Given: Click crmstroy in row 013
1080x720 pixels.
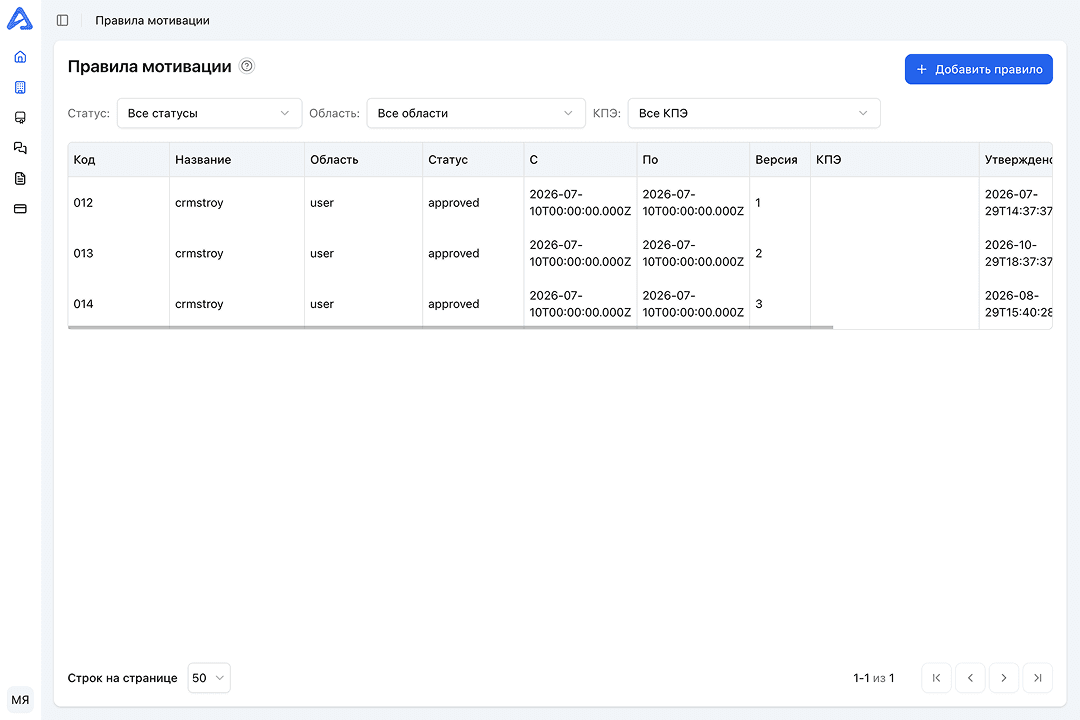Looking at the screenshot, I should pyautogui.click(x=199, y=254).
